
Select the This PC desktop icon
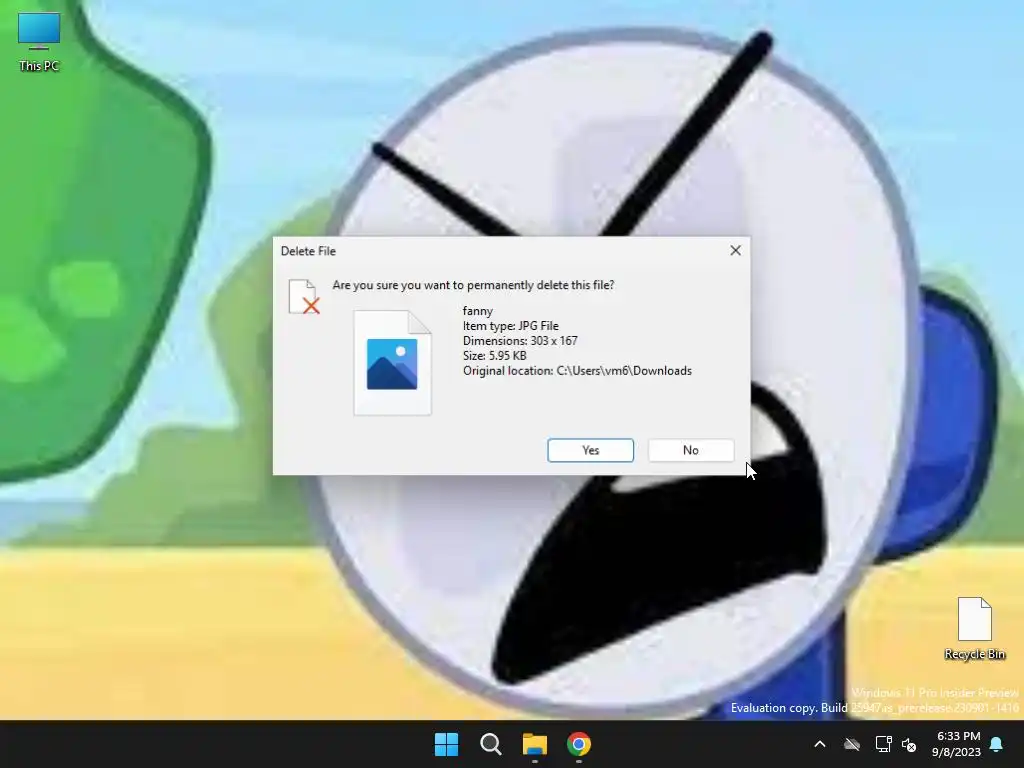pyautogui.click(x=39, y=40)
